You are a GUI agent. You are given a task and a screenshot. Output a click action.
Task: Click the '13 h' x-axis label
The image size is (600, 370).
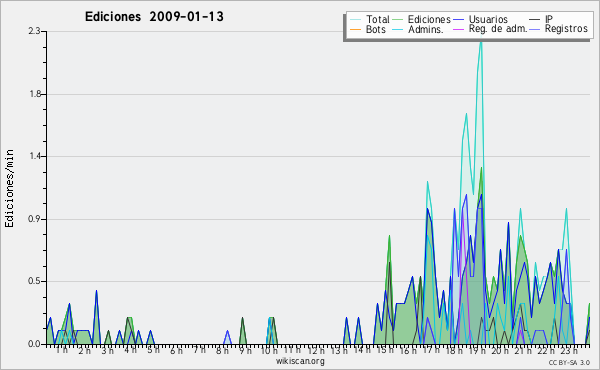pos(339,350)
